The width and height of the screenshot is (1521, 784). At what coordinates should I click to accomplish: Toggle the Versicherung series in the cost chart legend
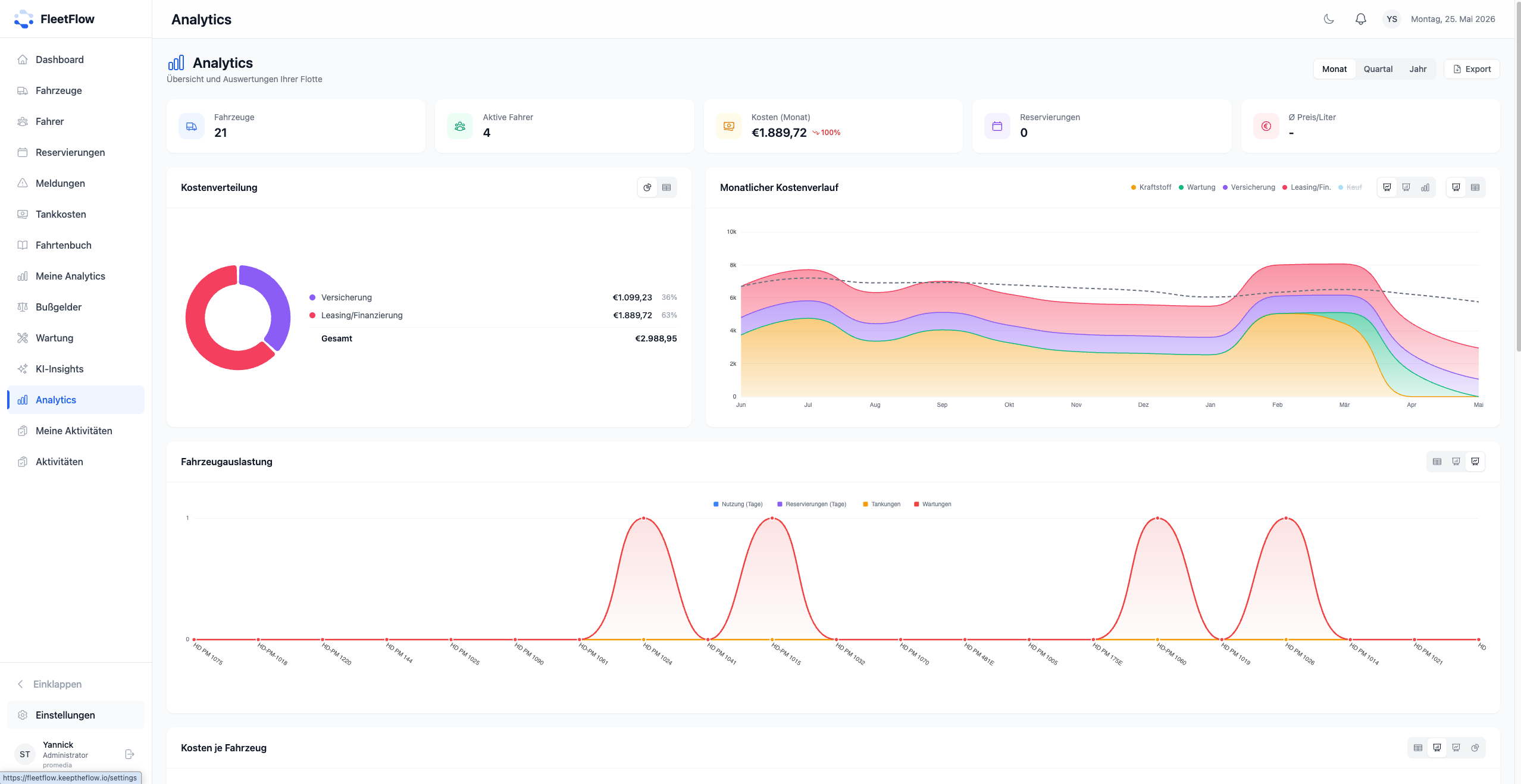click(x=1248, y=187)
